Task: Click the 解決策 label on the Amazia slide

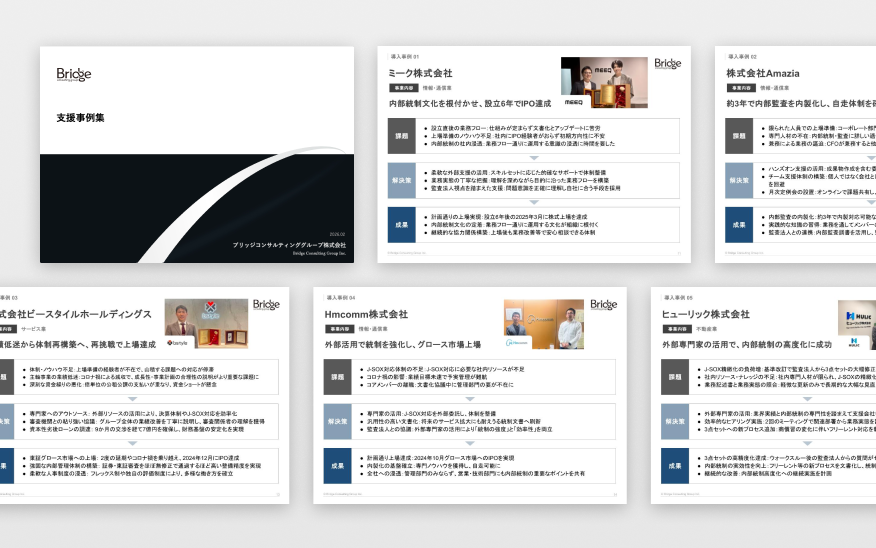Action: 739,181
